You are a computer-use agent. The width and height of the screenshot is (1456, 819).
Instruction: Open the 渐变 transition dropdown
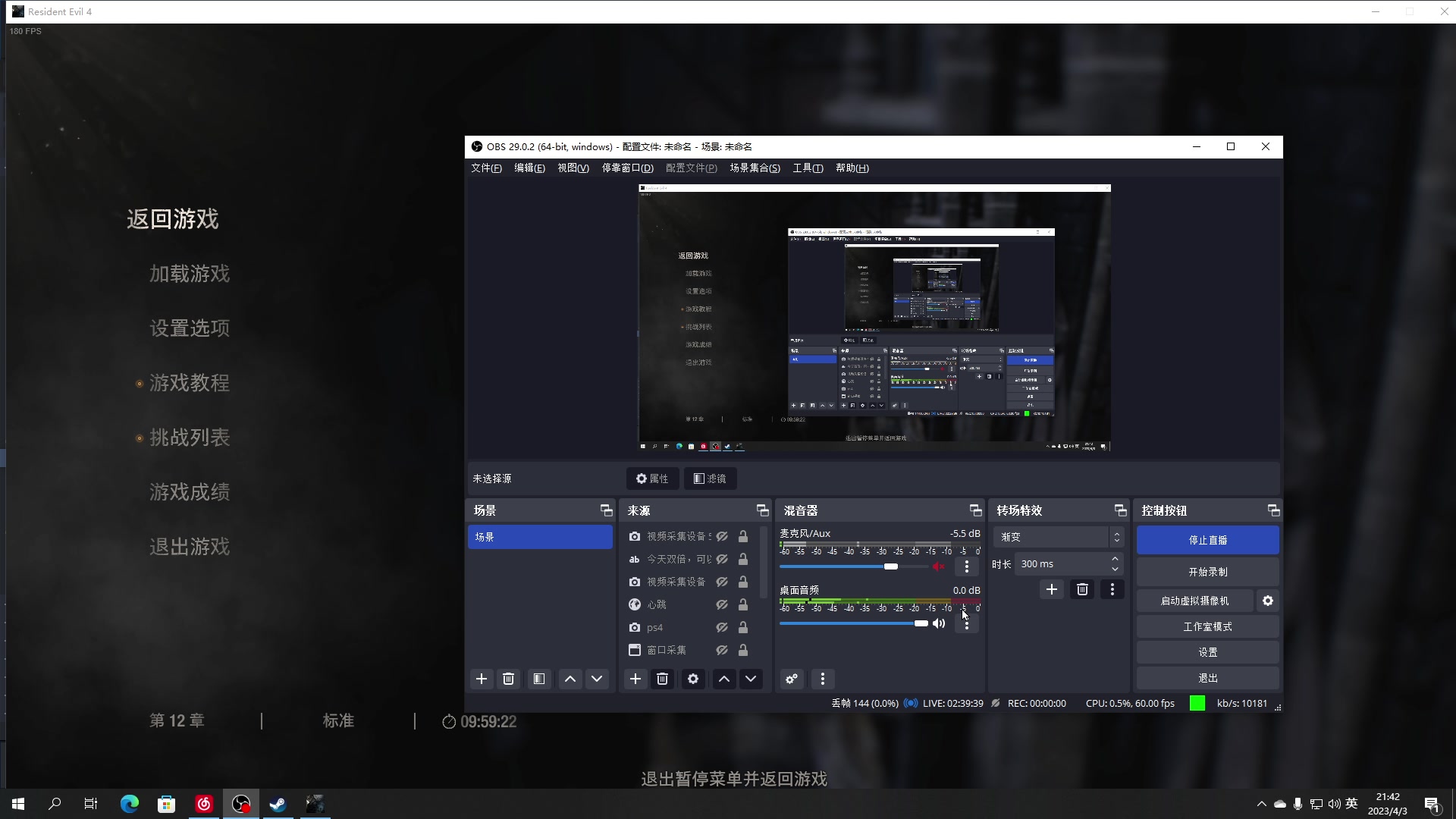1058,537
